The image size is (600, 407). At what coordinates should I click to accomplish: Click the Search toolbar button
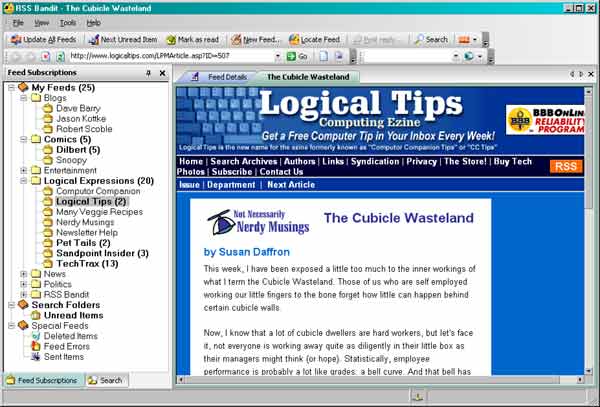tap(431, 39)
